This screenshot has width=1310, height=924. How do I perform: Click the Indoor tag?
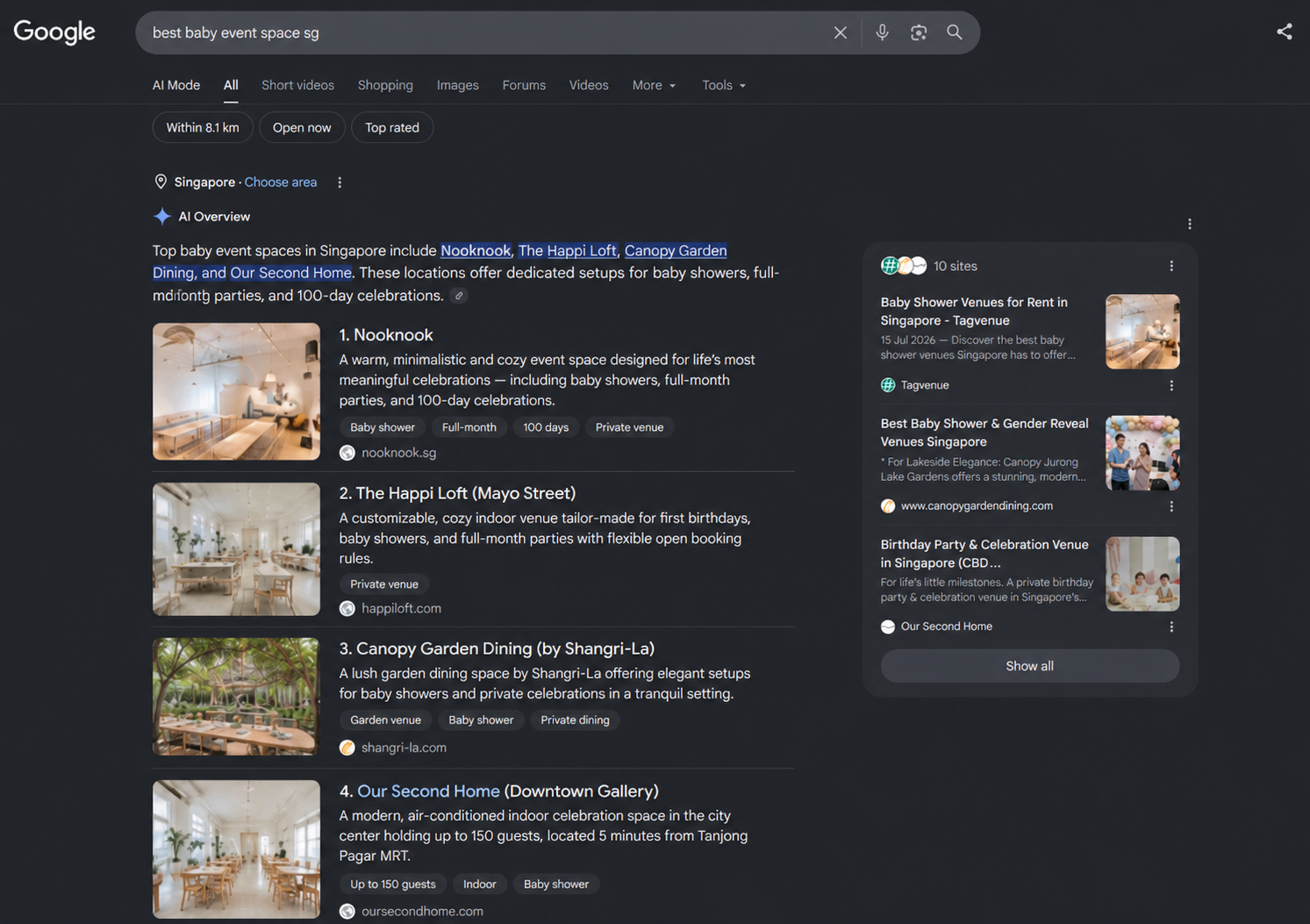click(x=479, y=884)
